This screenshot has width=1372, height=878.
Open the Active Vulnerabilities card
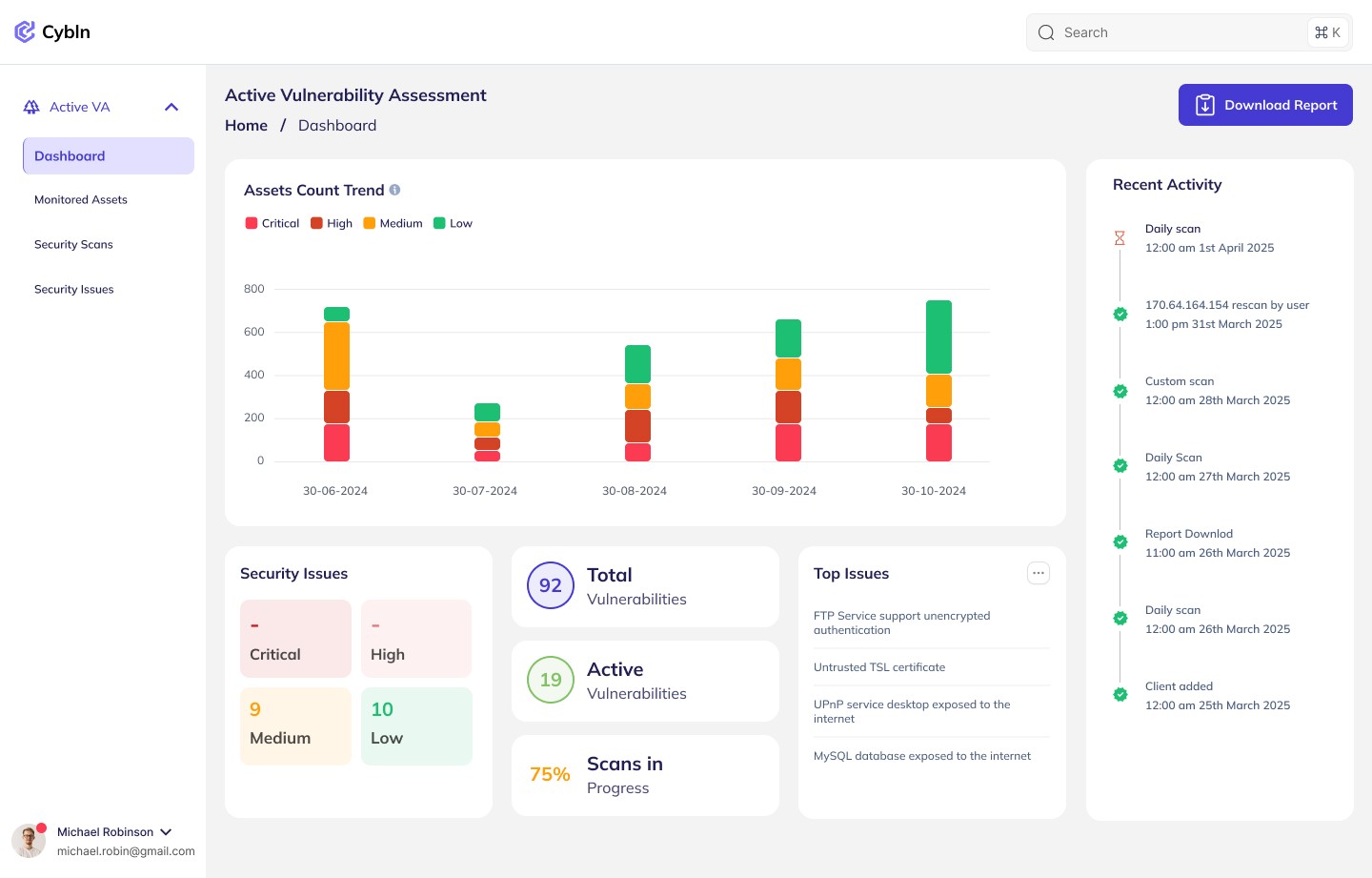pos(645,681)
